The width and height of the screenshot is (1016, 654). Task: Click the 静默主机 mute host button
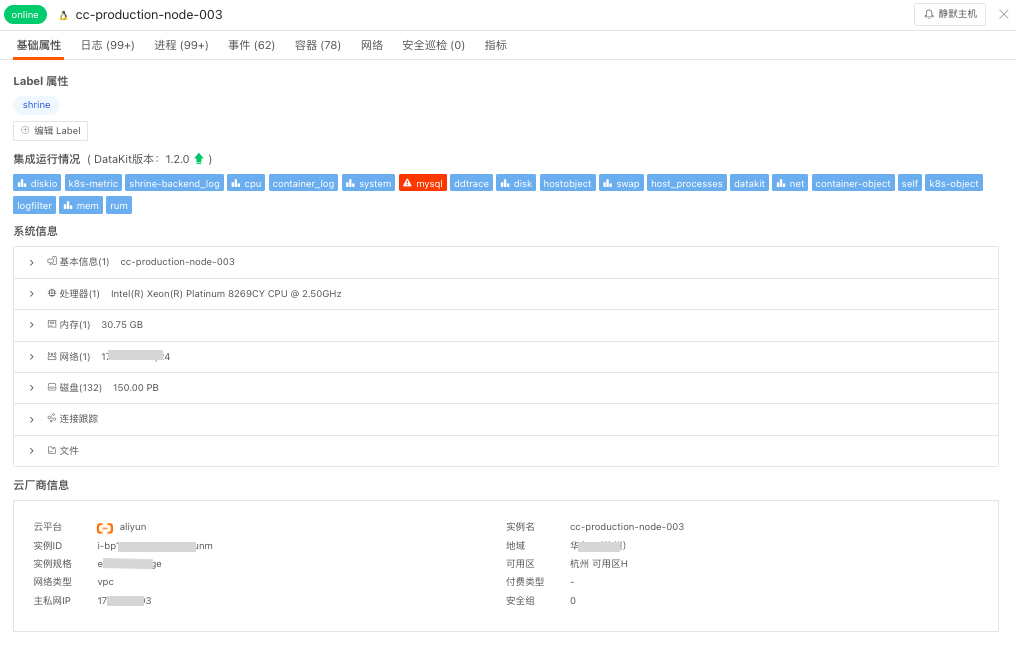(x=949, y=14)
